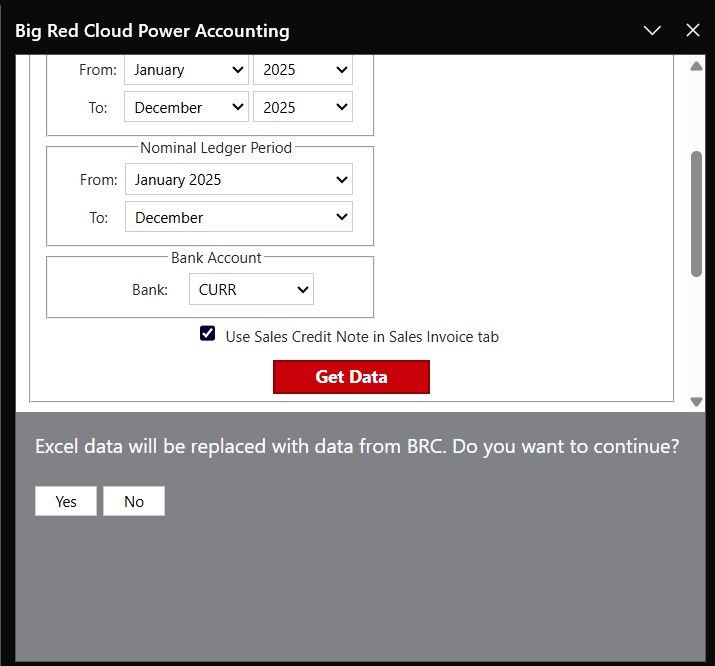The width and height of the screenshot is (715, 666).
Task: Decline the data replacement with No
Action: point(134,501)
